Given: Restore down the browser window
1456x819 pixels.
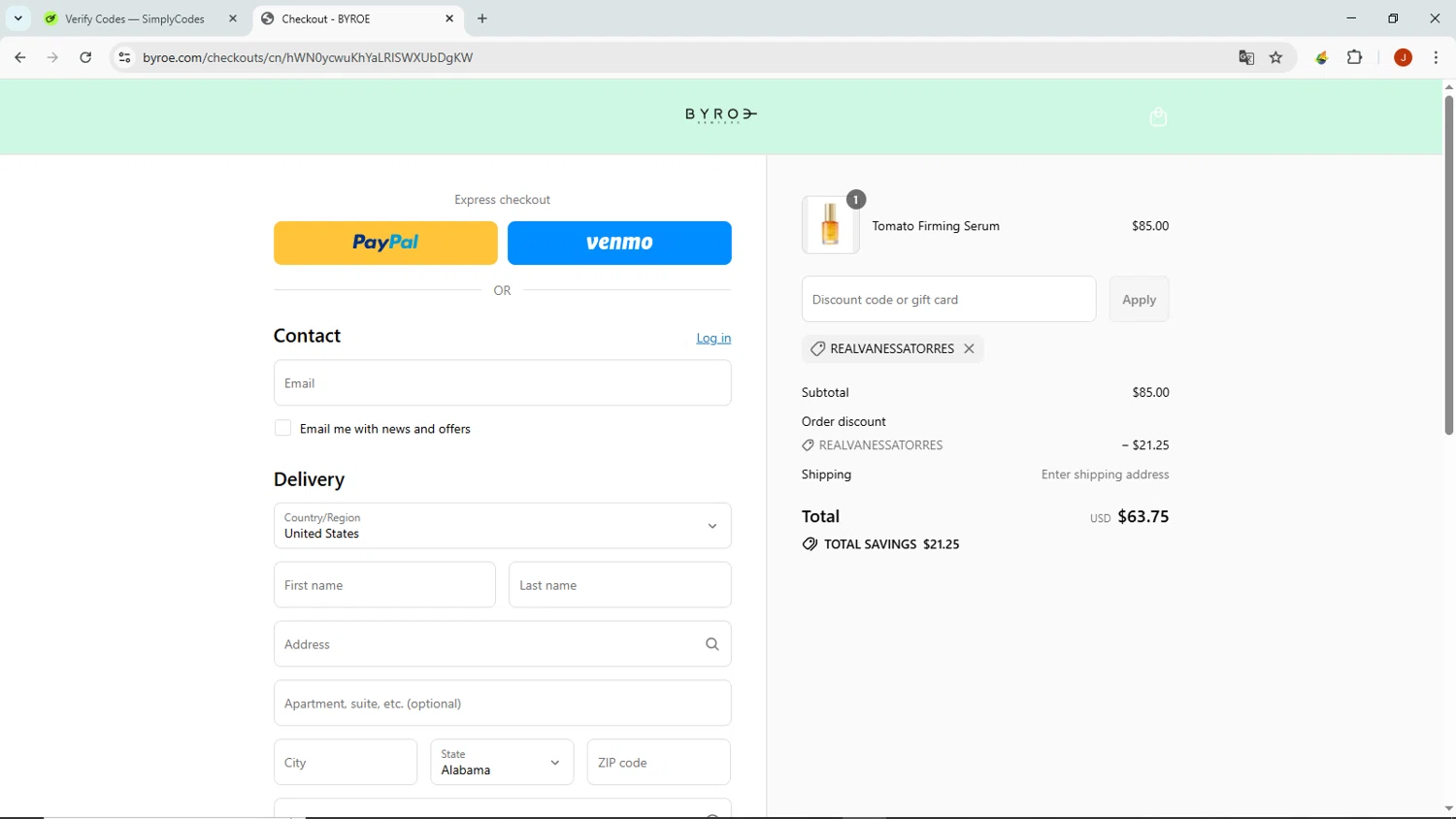Looking at the screenshot, I should (x=1393, y=18).
